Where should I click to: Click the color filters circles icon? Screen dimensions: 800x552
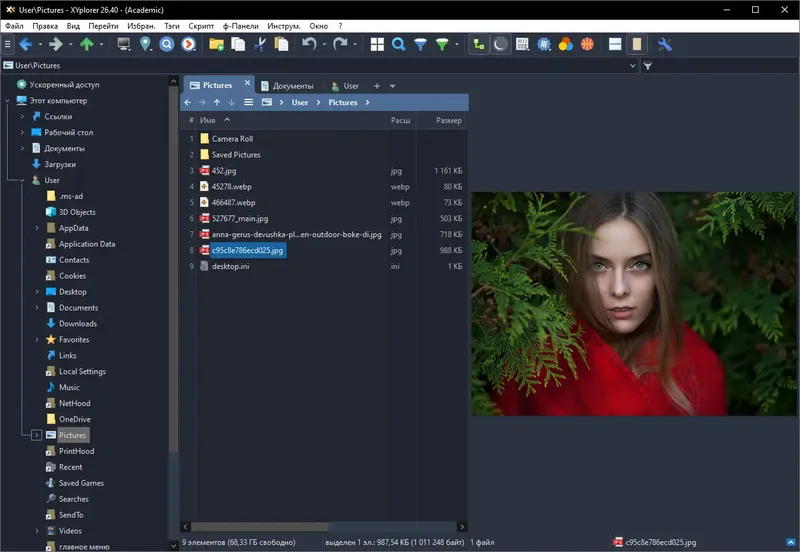(565, 44)
